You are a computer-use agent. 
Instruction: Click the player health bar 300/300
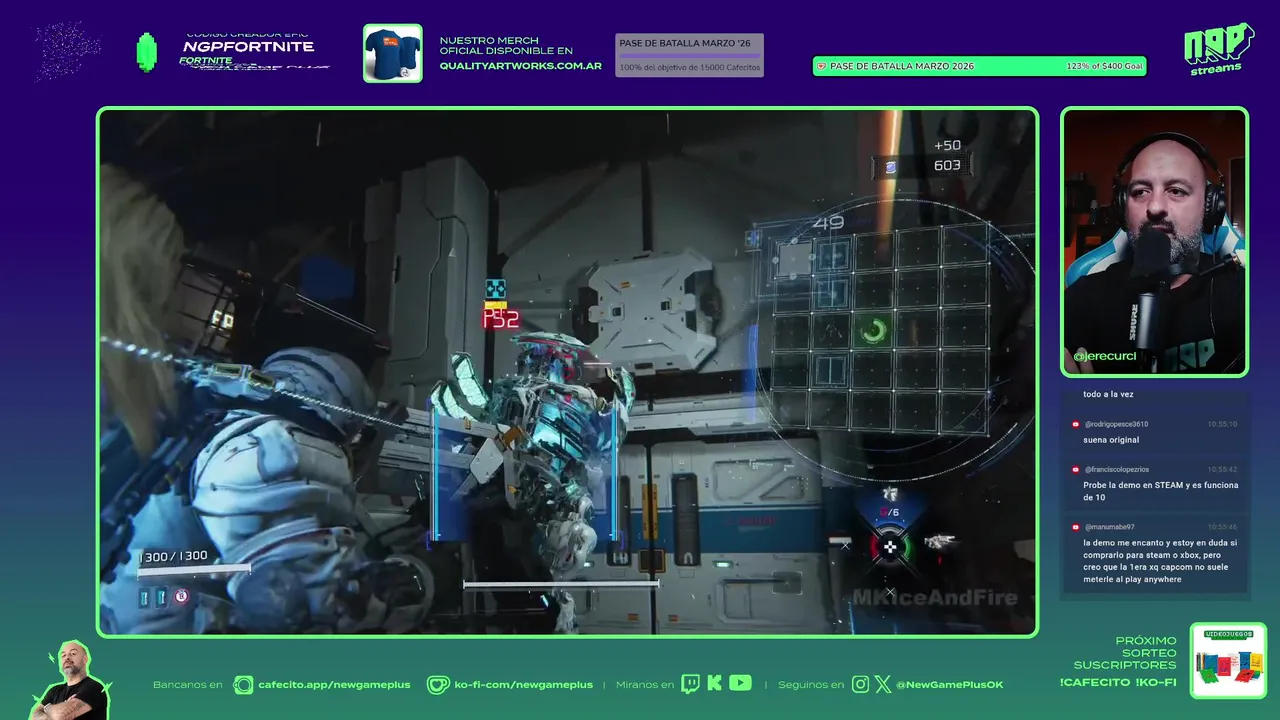click(x=193, y=570)
